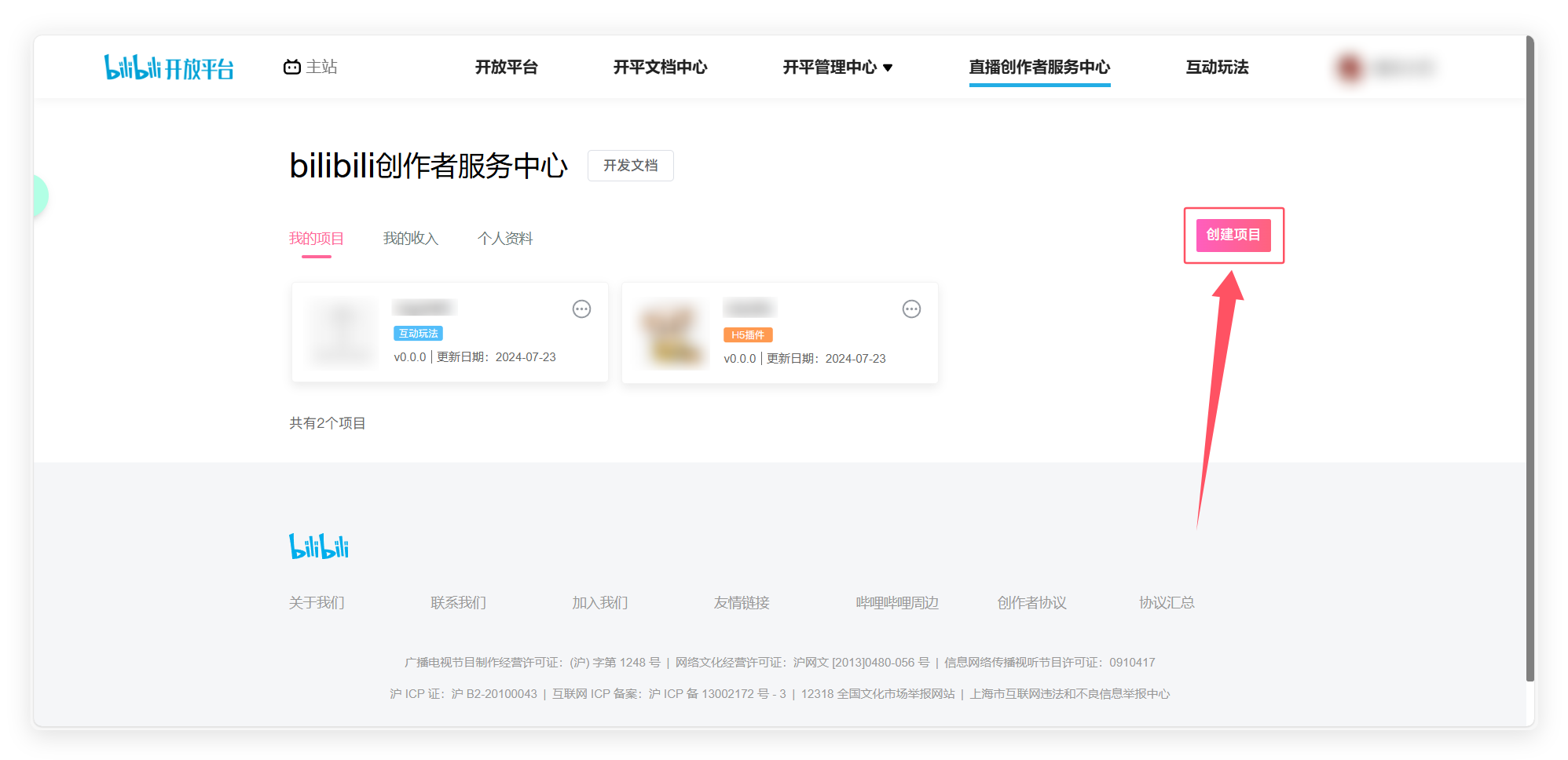
Task: Open the 关于我们 footer link
Action: coord(317,602)
